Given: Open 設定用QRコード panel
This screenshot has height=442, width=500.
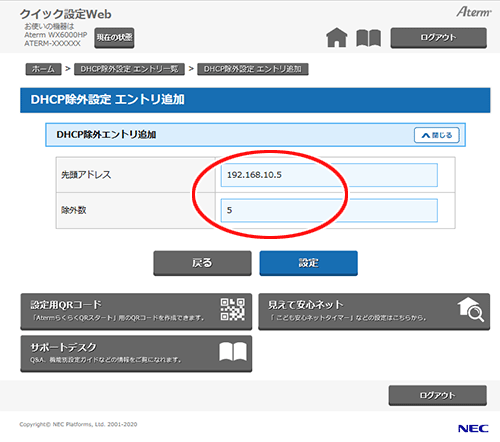Looking at the screenshot, I should (x=136, y=312).
